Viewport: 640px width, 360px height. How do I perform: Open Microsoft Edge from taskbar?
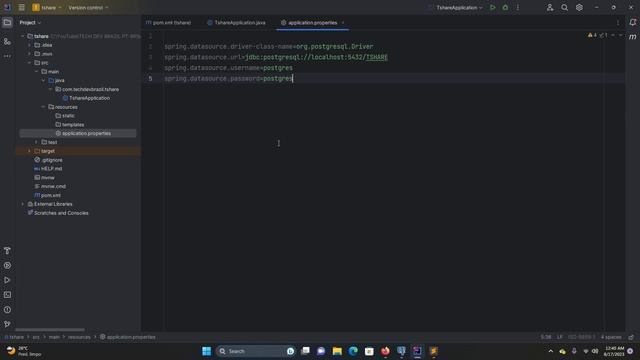(353, 351)
